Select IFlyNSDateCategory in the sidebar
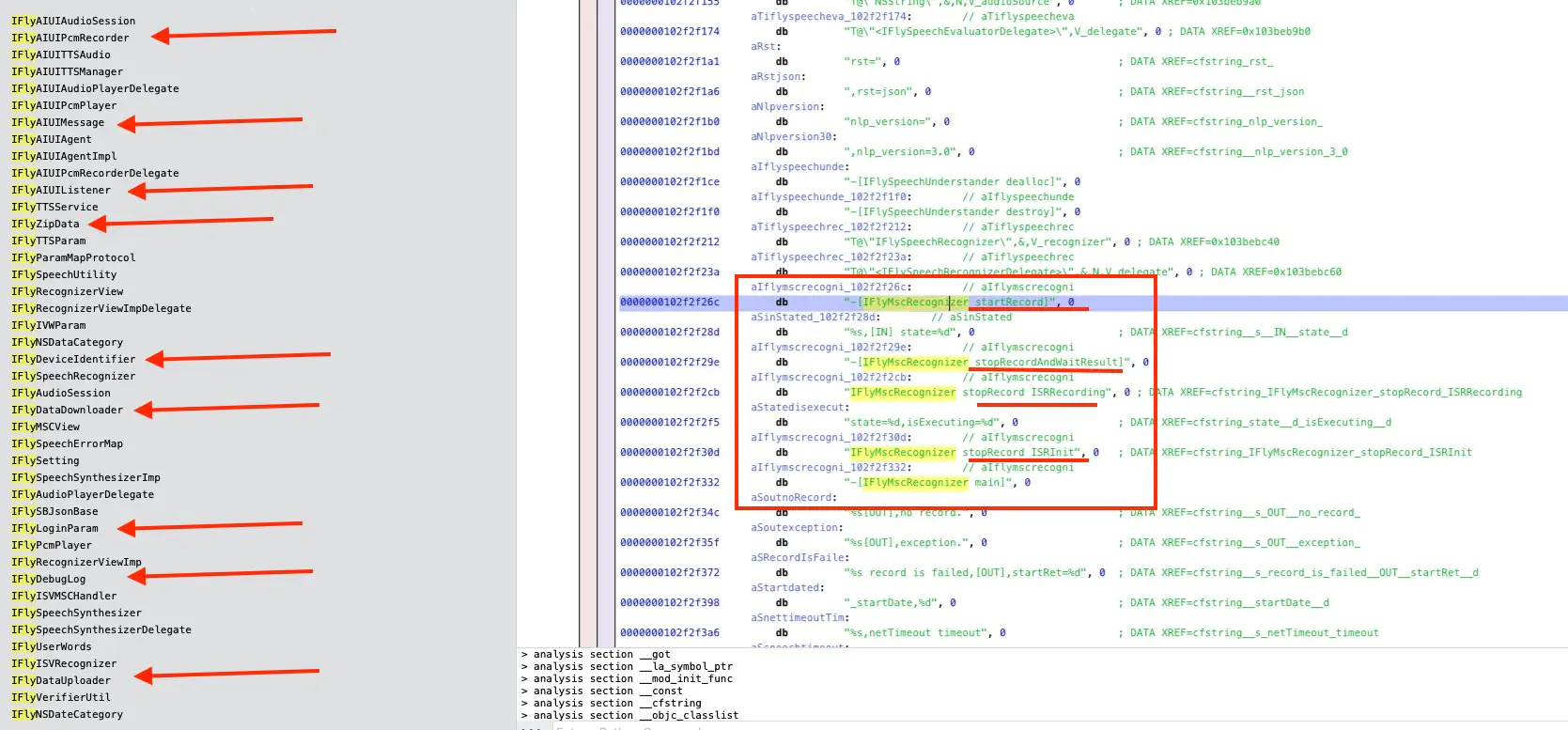1568x730 pixels. point(67,714)
